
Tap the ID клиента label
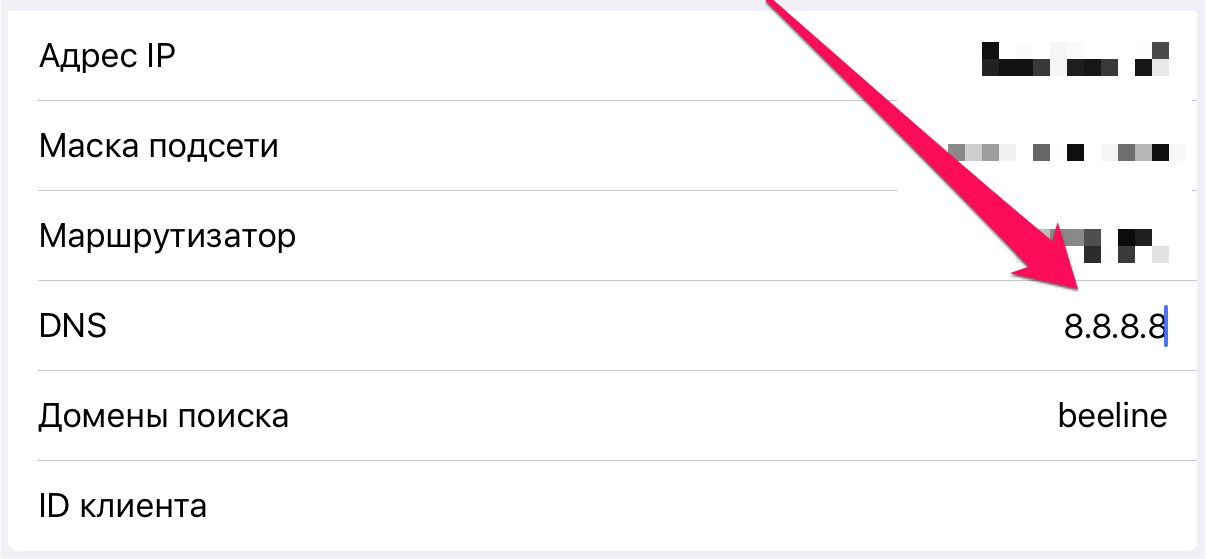click(122, 505)
